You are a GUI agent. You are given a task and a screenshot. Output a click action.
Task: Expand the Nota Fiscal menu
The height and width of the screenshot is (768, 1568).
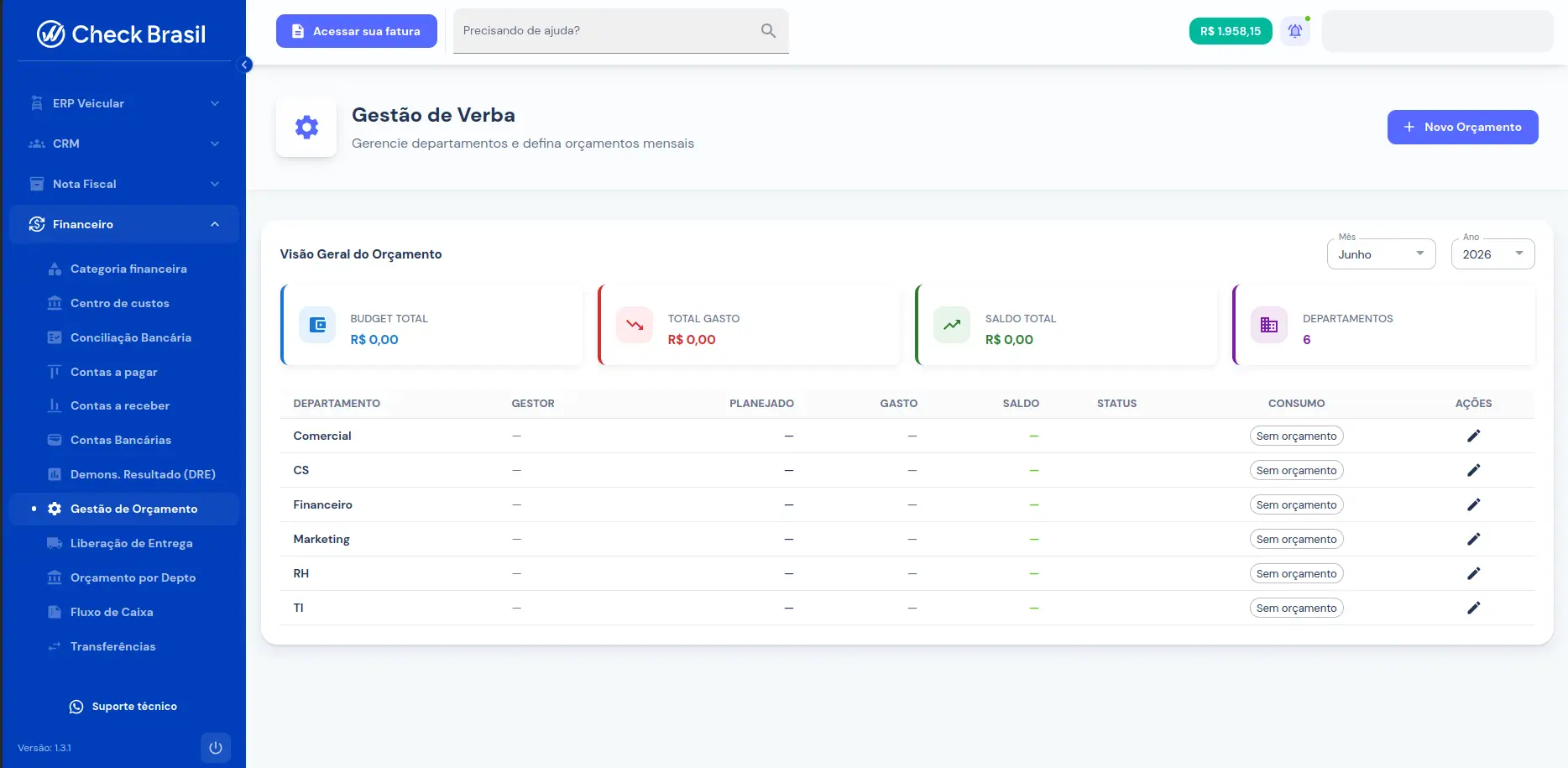(124, 184)
